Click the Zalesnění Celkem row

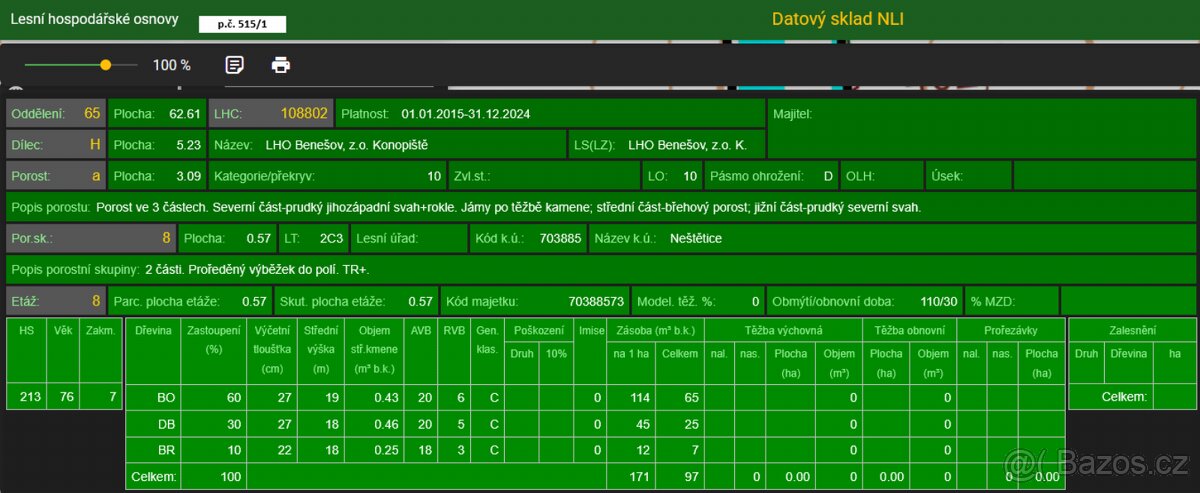pos(1132,397)
